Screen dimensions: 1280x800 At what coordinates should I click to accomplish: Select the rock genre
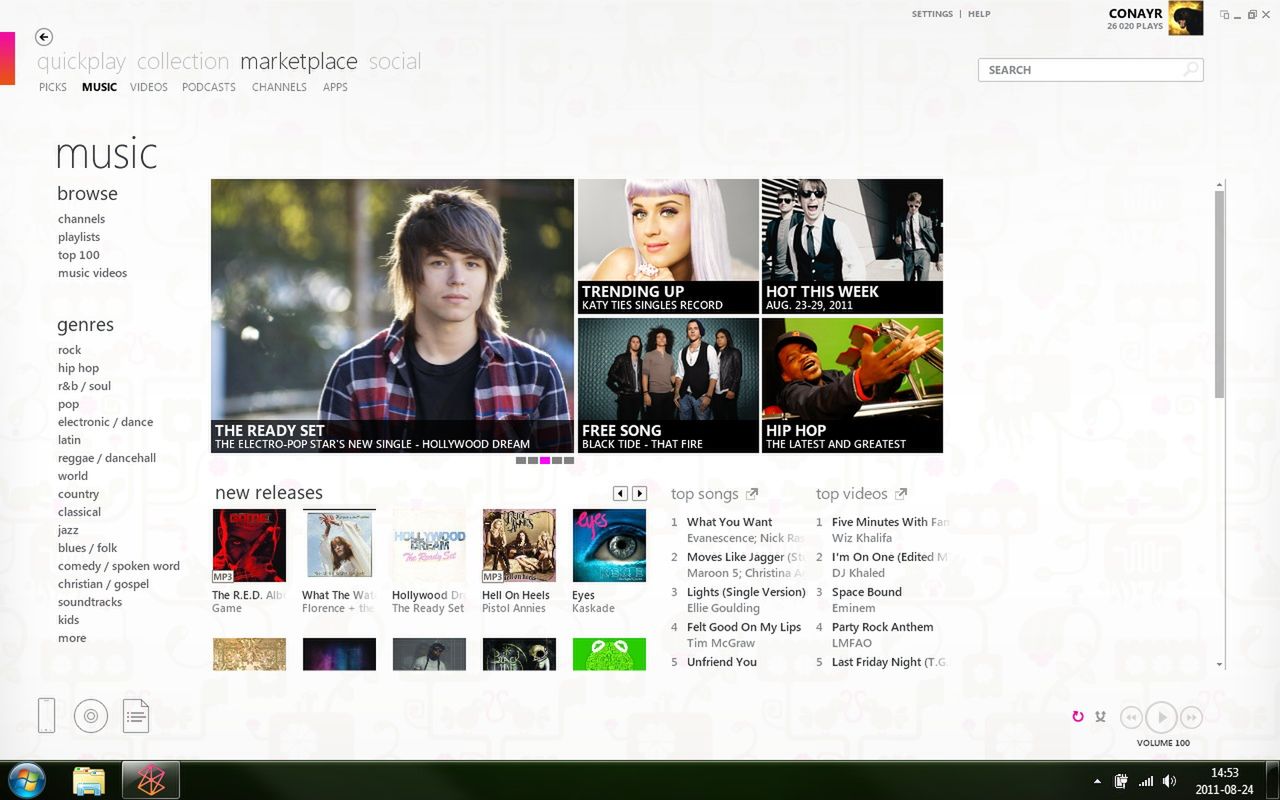click(69, 350)
